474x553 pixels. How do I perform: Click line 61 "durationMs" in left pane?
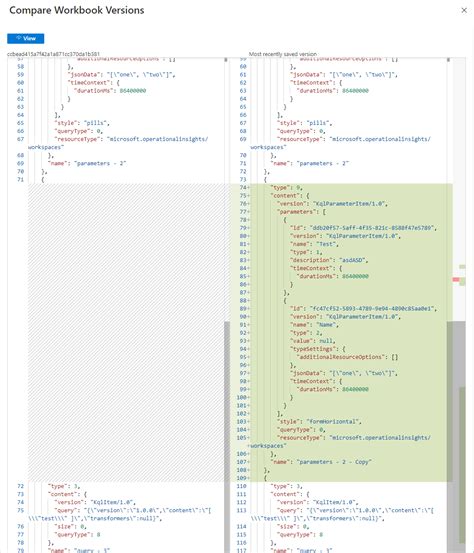(x=110, y=91)
